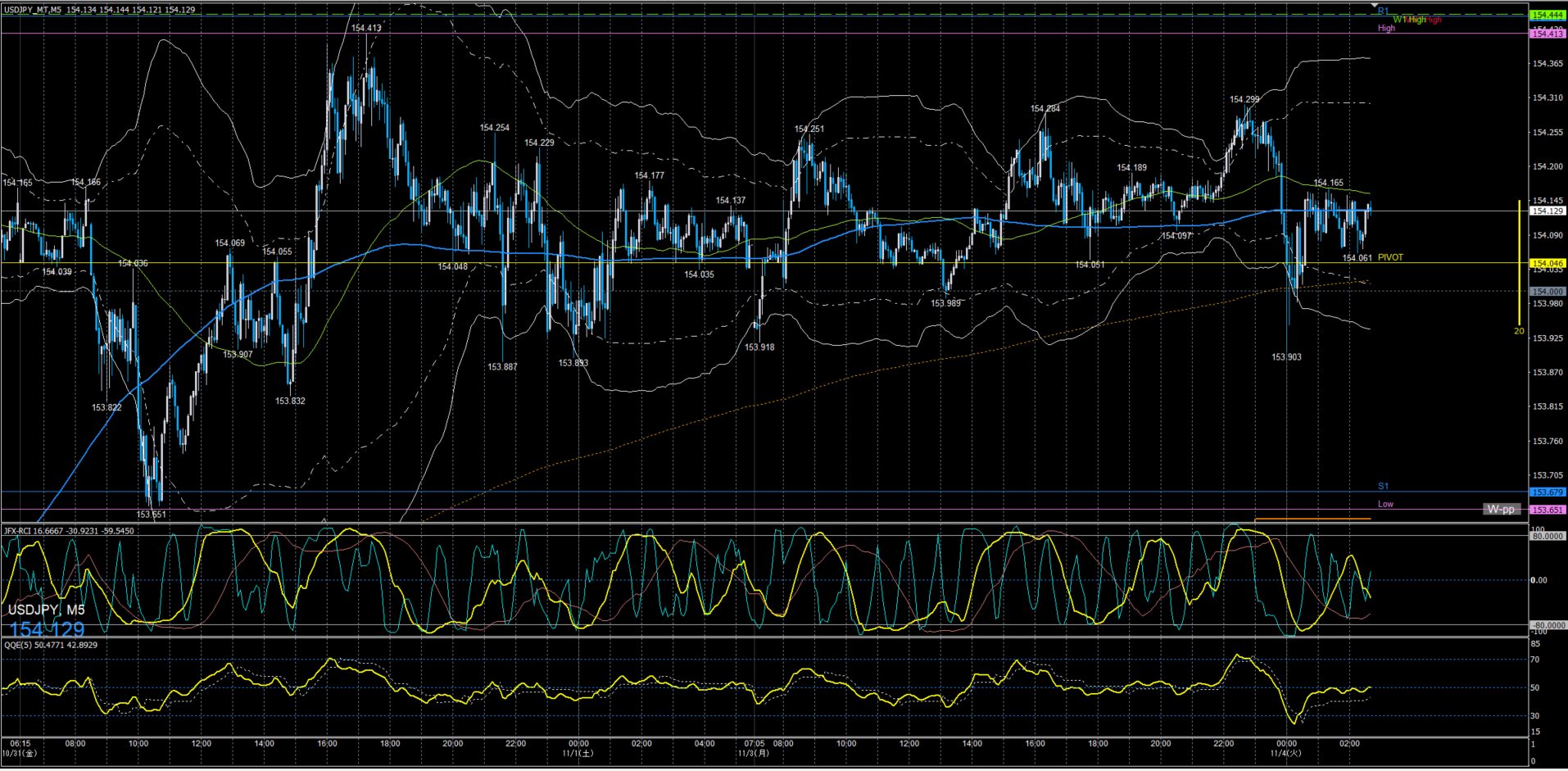Click the 80.0000 RCI level tag
1568x771 pixels.
[1547, 537]
